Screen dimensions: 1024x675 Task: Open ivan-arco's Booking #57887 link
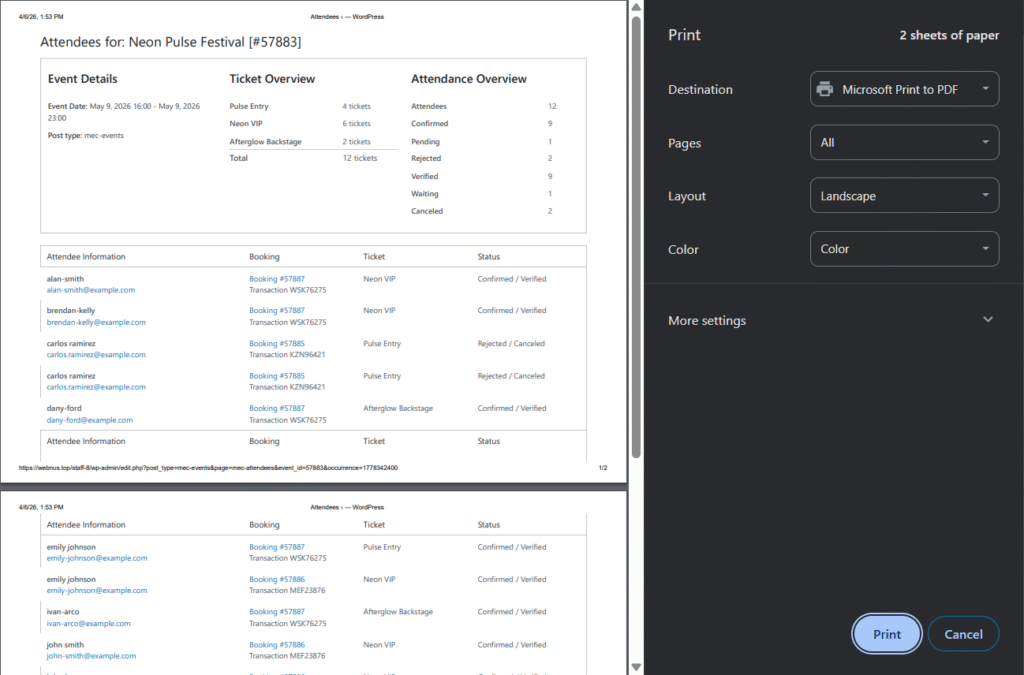click(277, 612)
